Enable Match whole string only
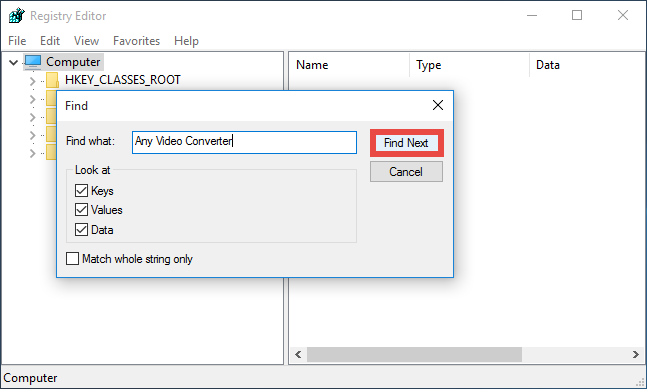 click(73, 259)
